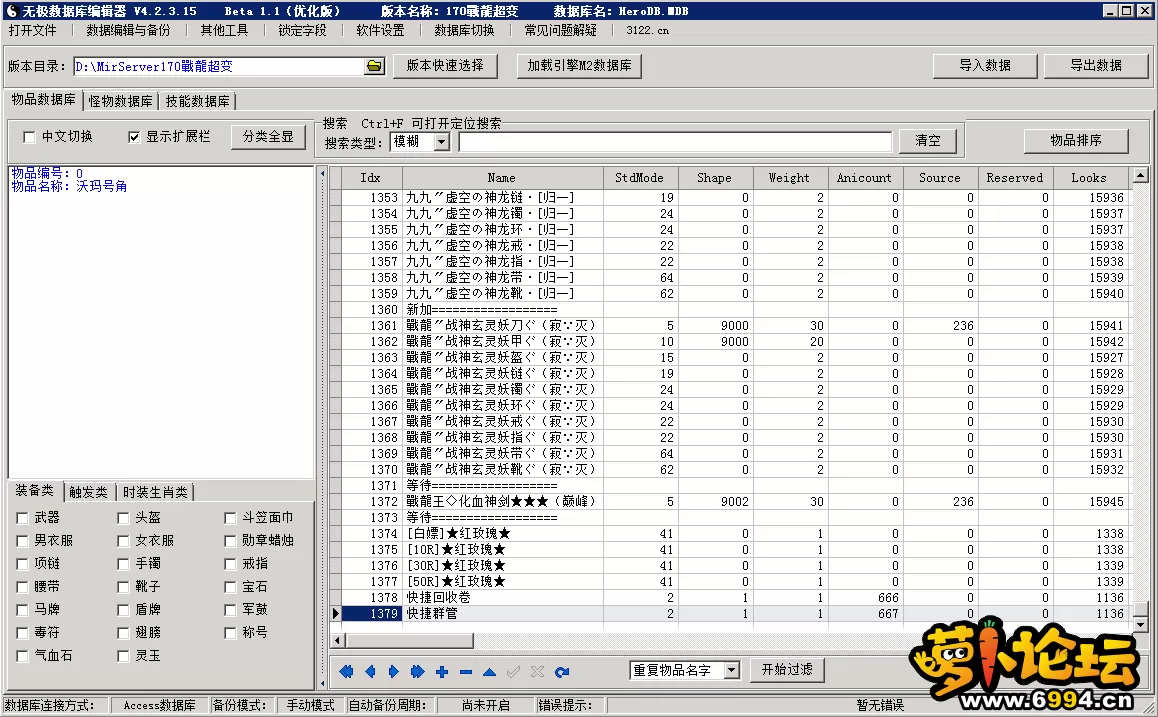Go to the previous record arrow

click(x=370, y=671)
